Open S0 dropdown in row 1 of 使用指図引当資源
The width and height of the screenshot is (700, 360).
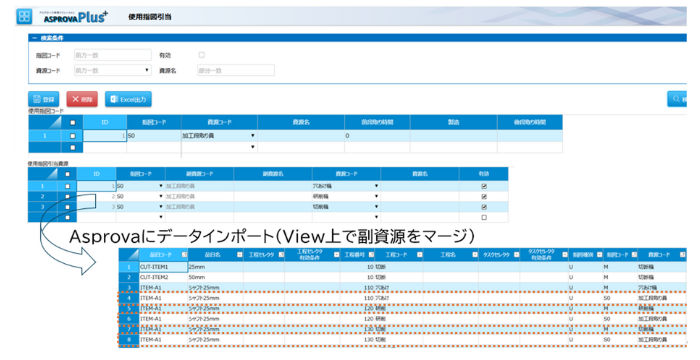[161, 186]
